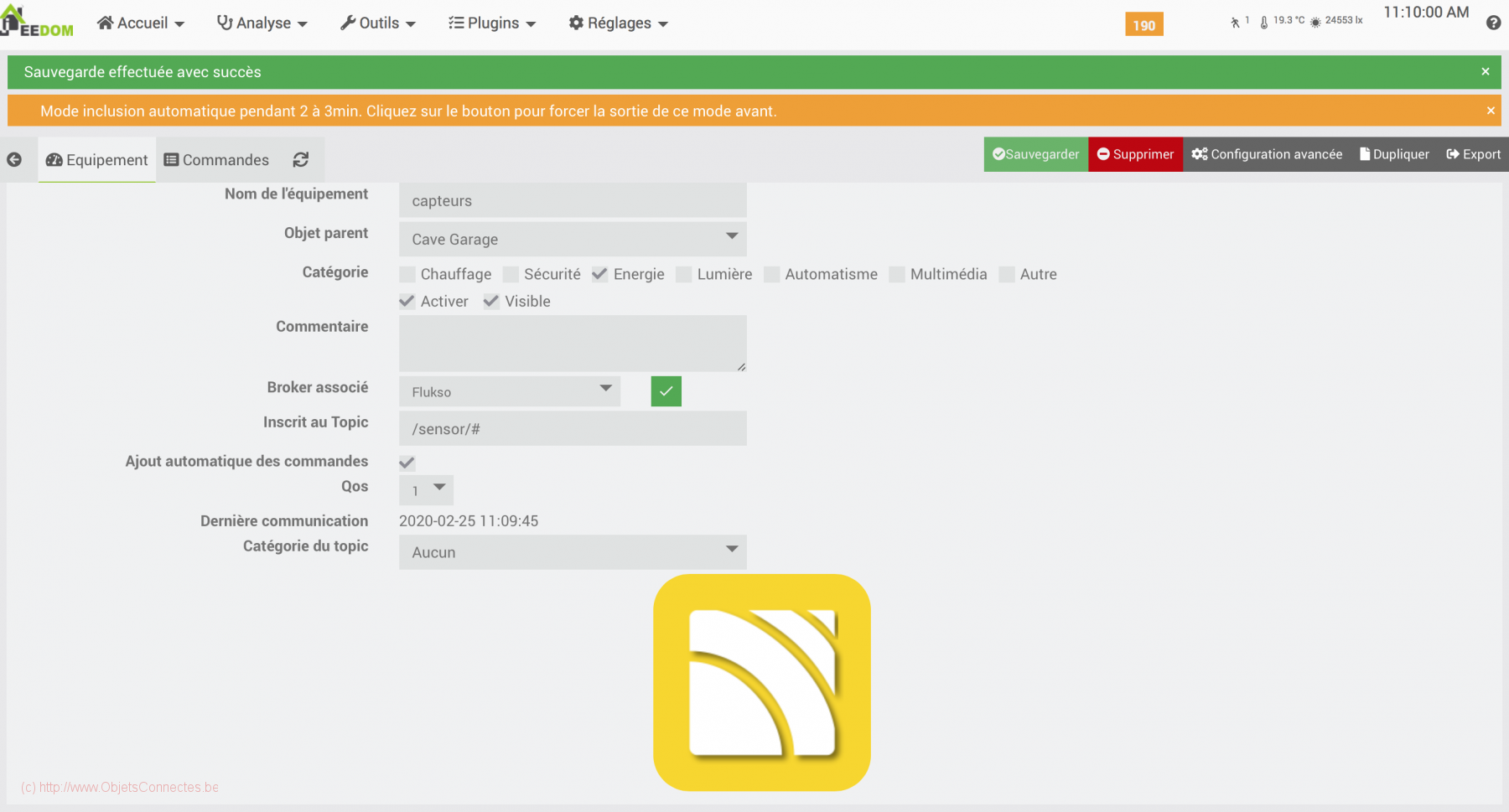
Task: Click the Jeedom logo
Action: pyautogui.click(x=37, y=22)
